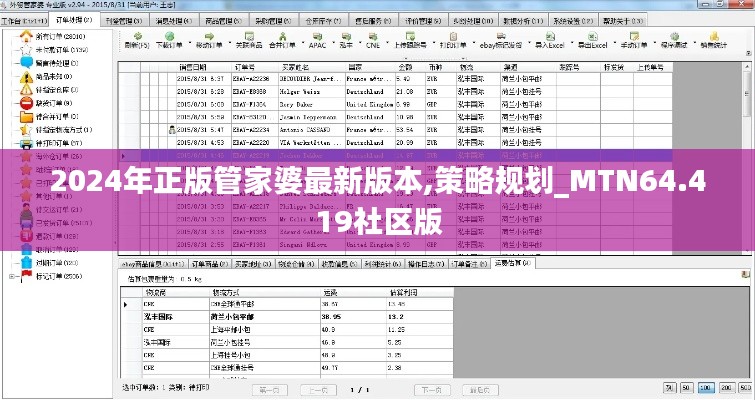
Task: Click the Merge Orders toolbar icon
Action: pyautogui.click(x=283, y=36)
